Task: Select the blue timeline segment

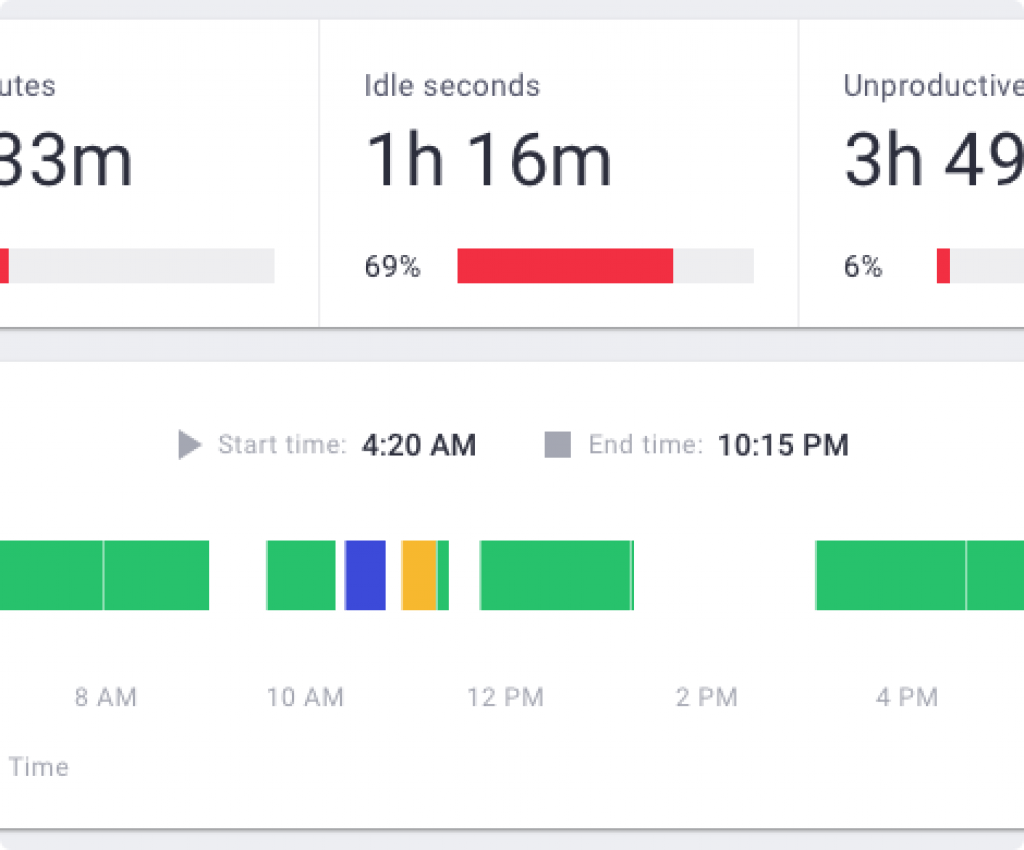Action: 366,575
